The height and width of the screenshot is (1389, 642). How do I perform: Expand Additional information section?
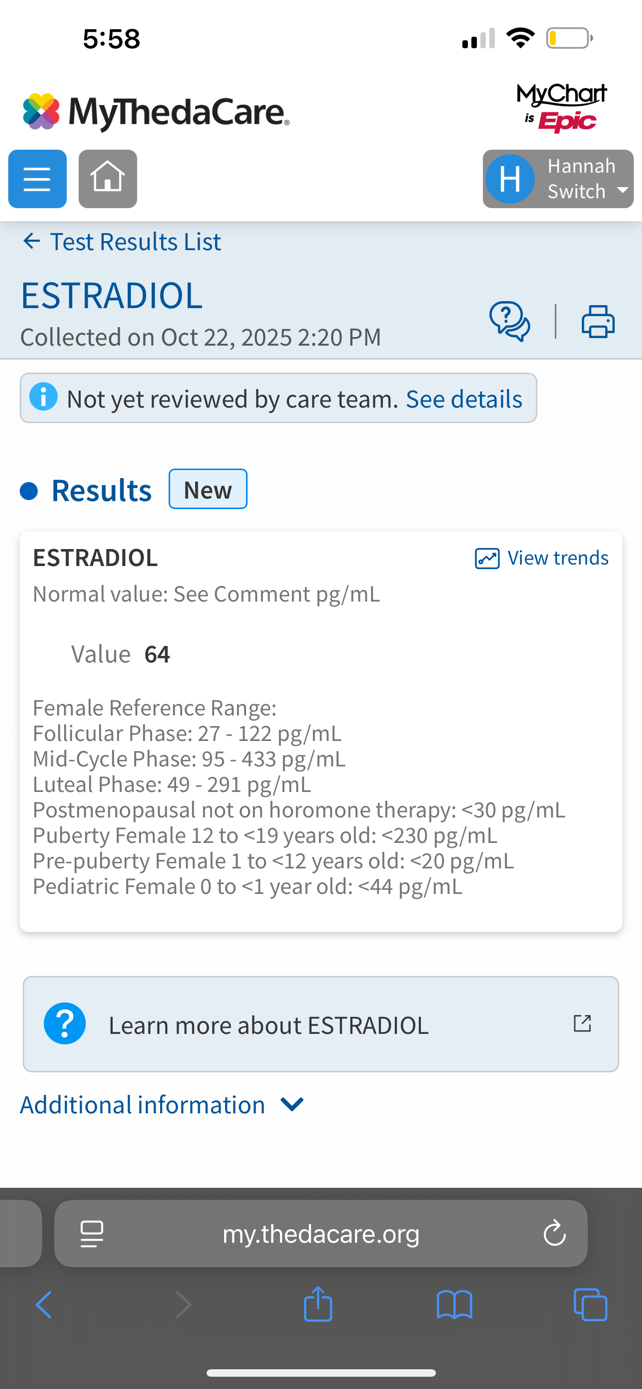(161, 1105)
